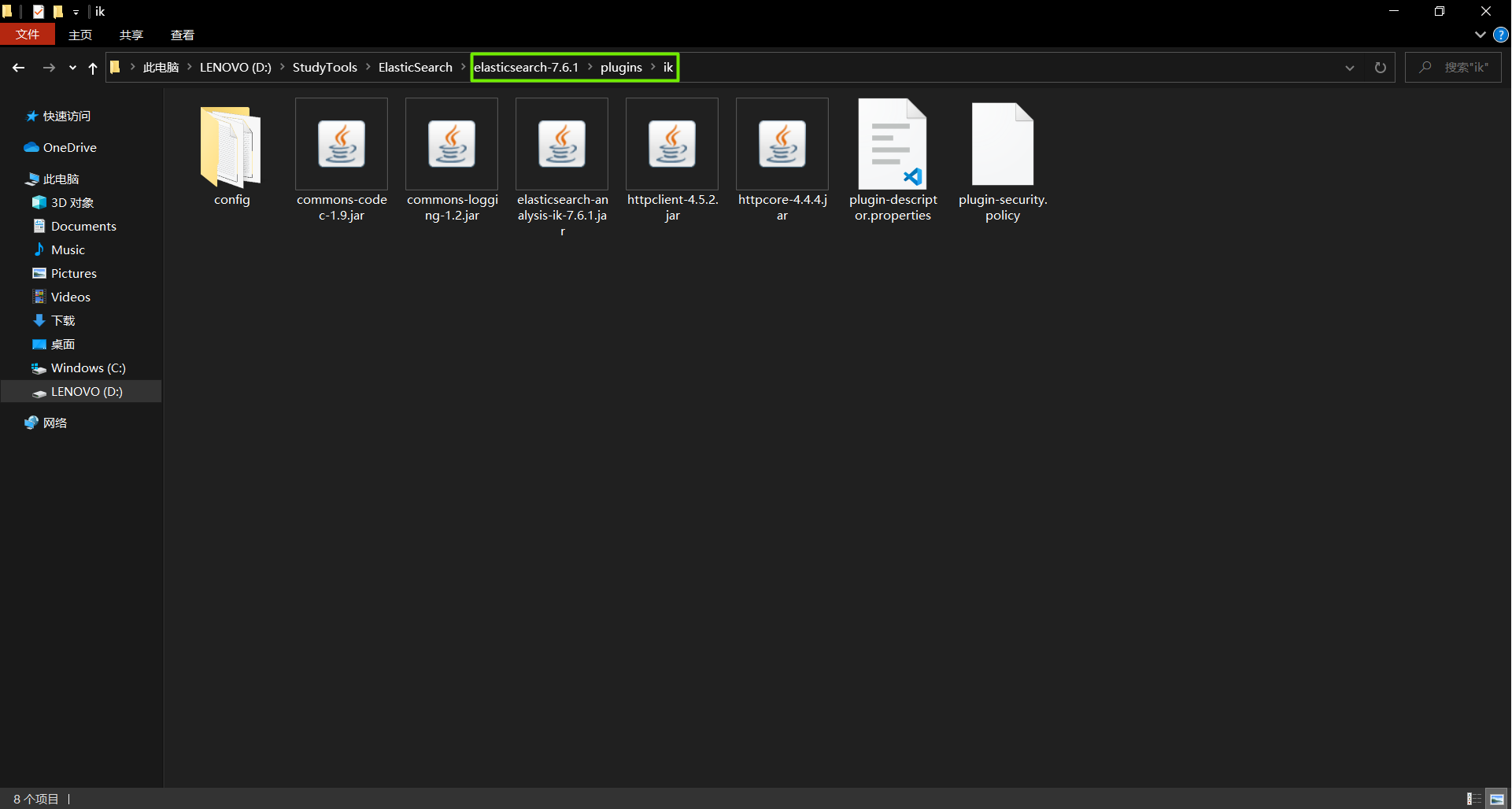Select 此电脑 in navigation pane

point(61,179)
